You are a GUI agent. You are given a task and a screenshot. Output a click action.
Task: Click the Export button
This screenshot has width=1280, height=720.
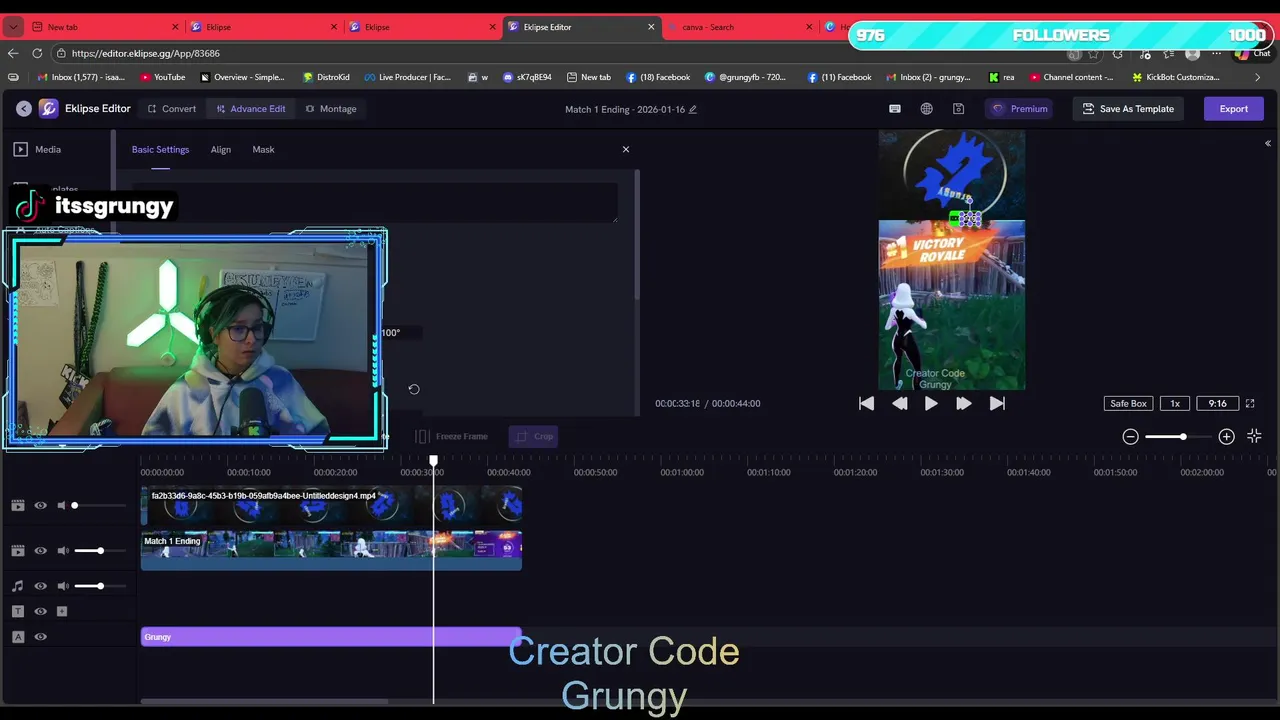(x=1233, y=108)
